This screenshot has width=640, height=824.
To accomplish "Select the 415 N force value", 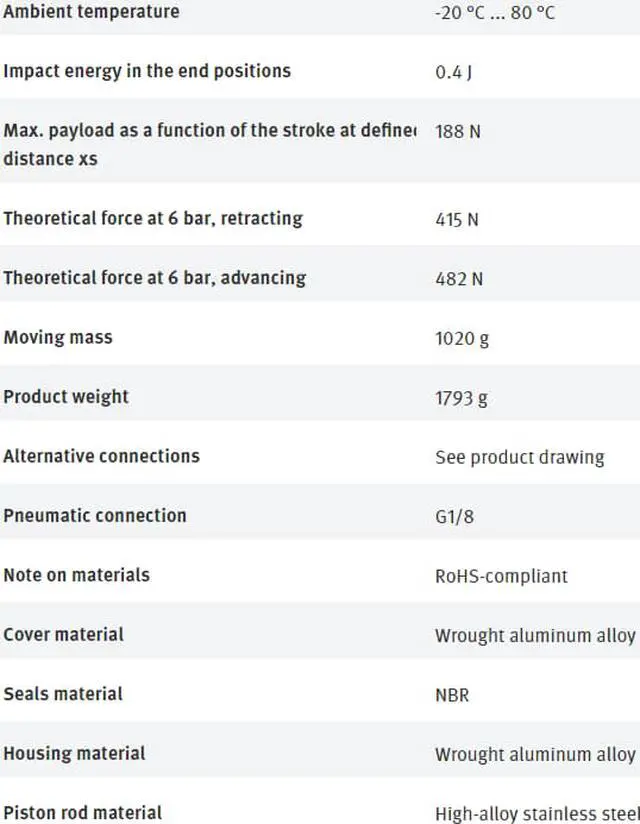I will [x=457, y=219].
